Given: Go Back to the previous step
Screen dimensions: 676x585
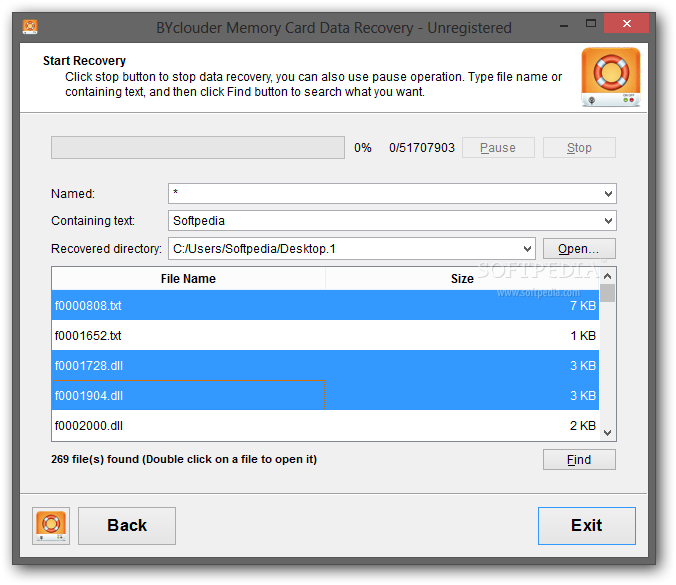Looking at the screenshot, I should [127, 526].
